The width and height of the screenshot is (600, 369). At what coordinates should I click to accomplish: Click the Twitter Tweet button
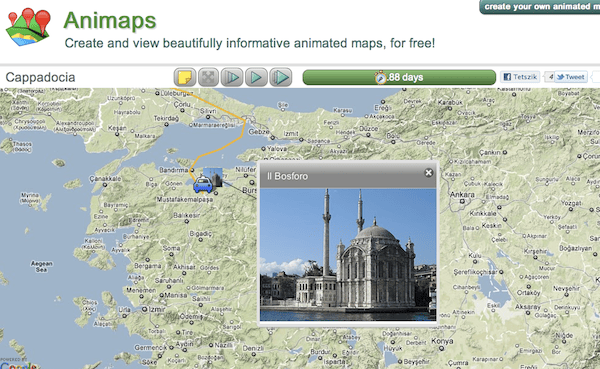coord(570,77)
